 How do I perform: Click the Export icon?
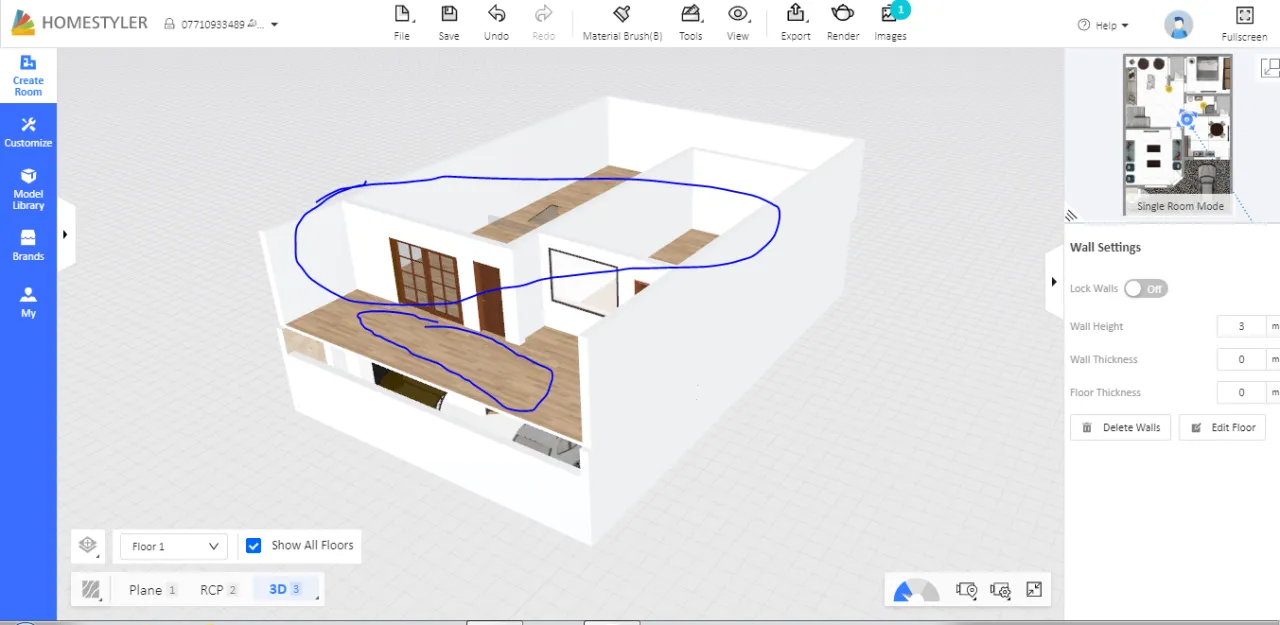click(795, 15)
